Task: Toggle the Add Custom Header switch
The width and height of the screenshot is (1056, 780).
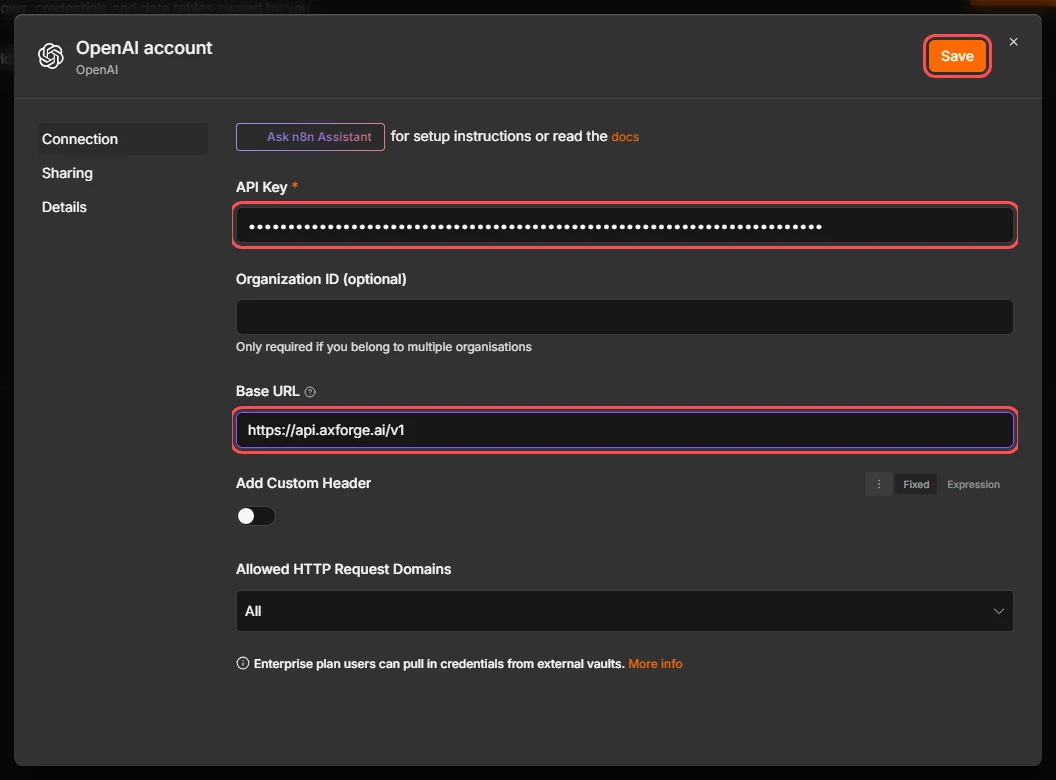Action: click(256, 516)
